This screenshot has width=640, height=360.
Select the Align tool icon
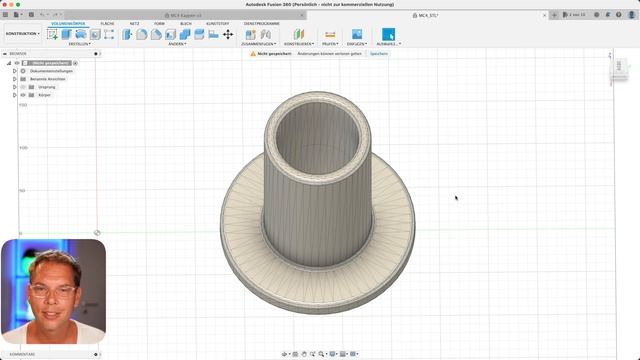tap(213, 34)
